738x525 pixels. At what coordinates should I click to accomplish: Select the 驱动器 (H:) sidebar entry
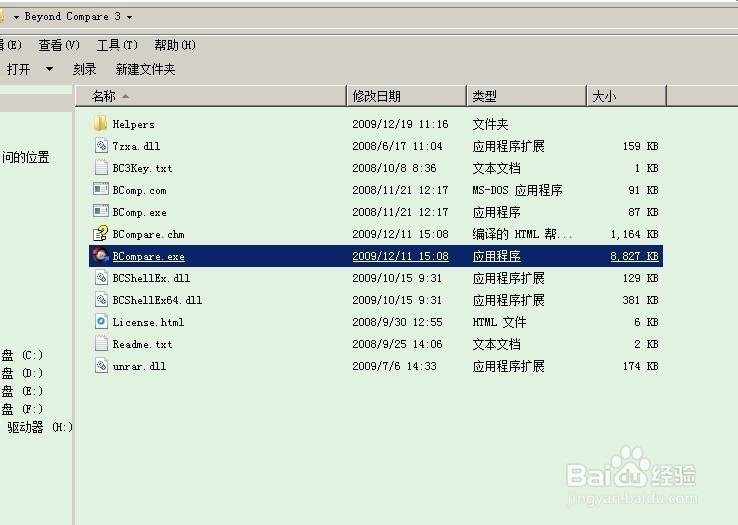coord(40,427)
